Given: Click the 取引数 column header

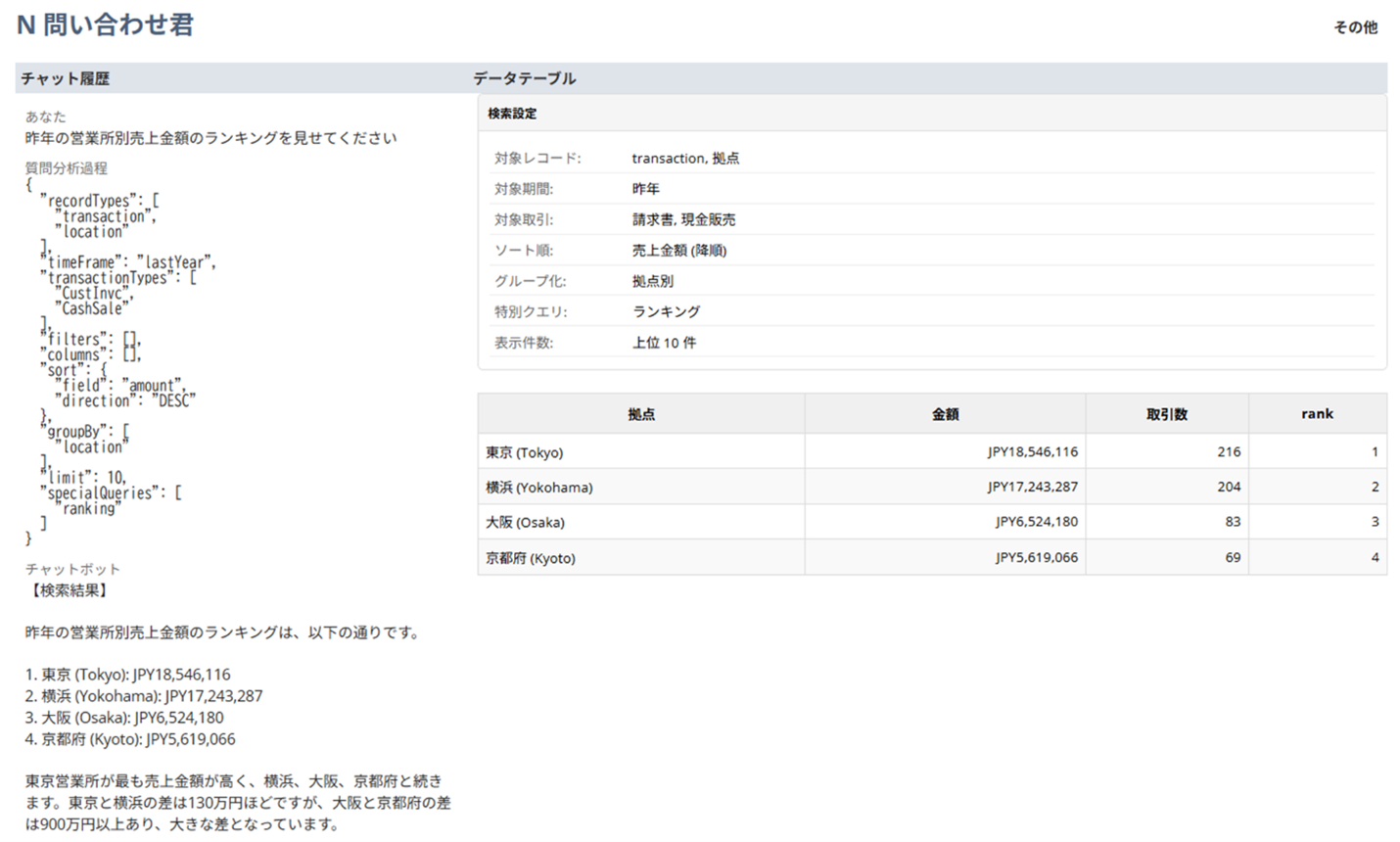Looking at the screenshot, I should [x=1167, y=413].
